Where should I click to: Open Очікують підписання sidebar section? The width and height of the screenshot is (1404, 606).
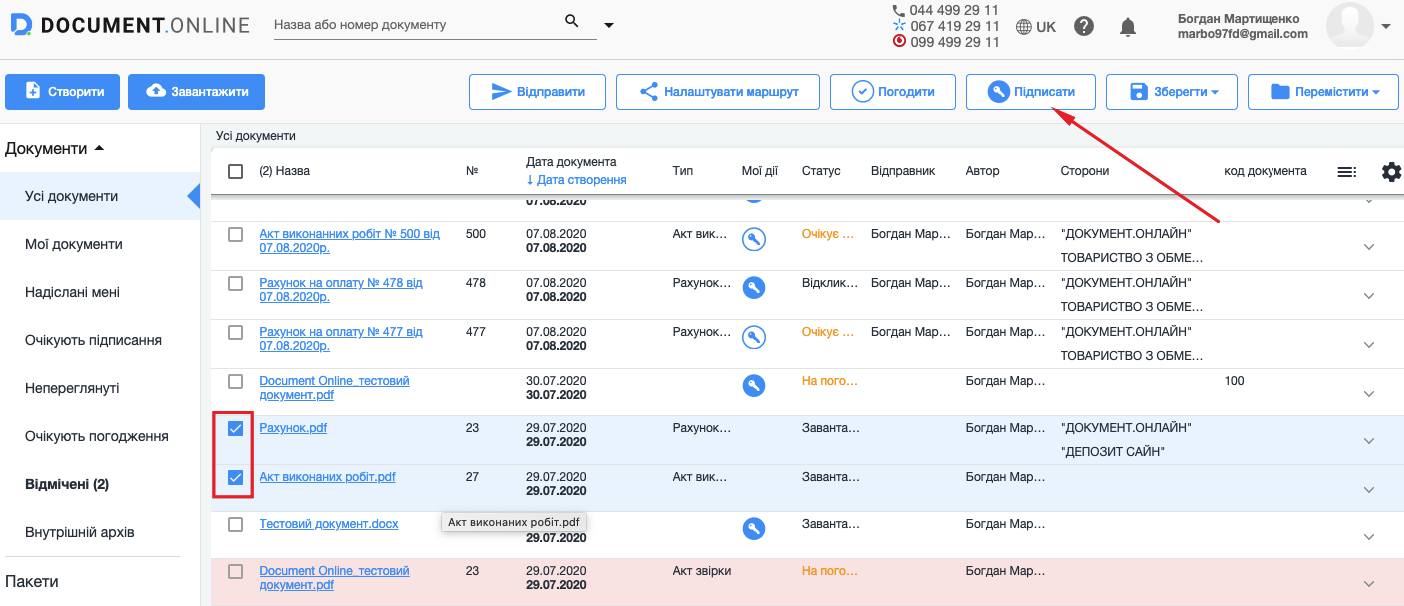(93, 340)
